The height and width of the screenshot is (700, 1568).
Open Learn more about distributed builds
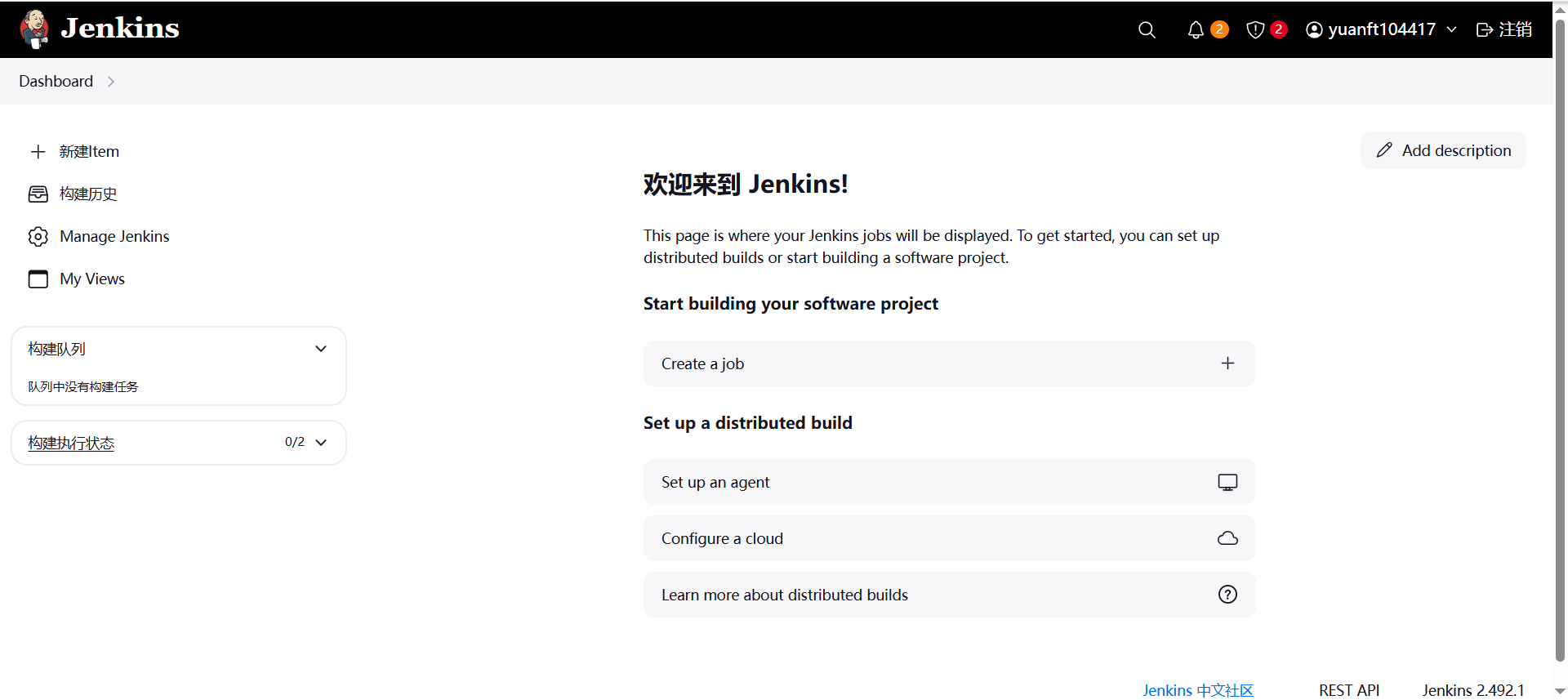[x=949, y=595]
